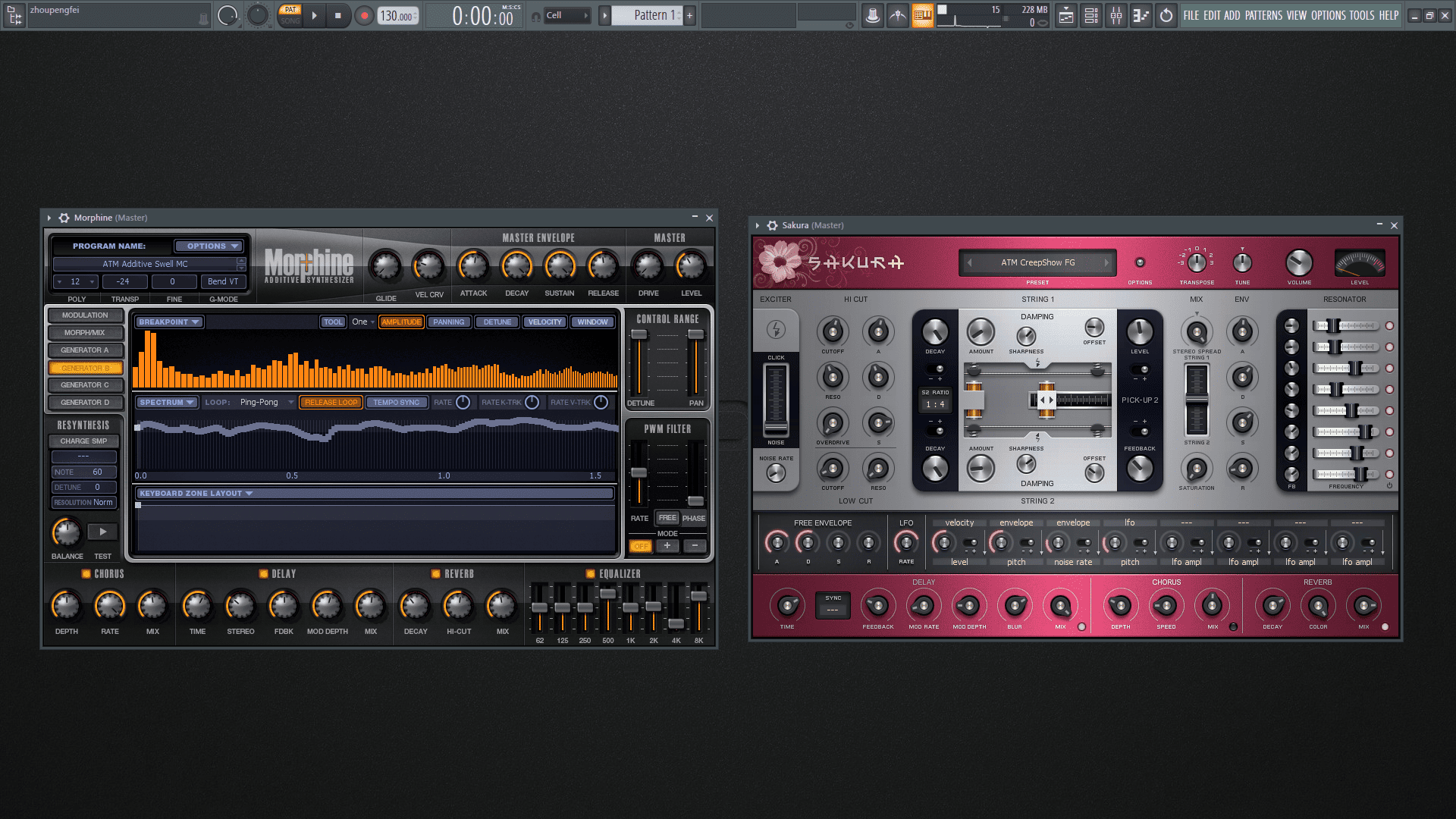The height and width of the screenshot is (819, 1456).
Task: Click the wait-for-input icon next to the metronome
Action: [x=898, y=15]
